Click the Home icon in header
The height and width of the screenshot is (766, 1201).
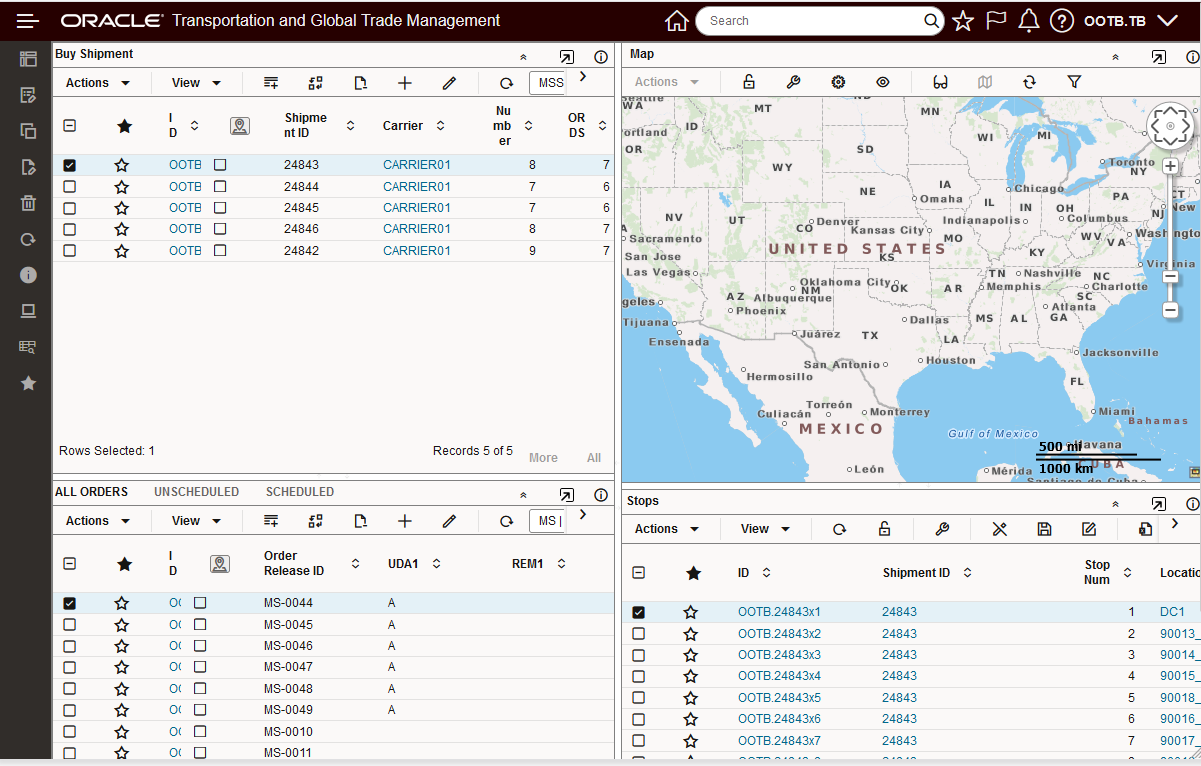[677, 21]
